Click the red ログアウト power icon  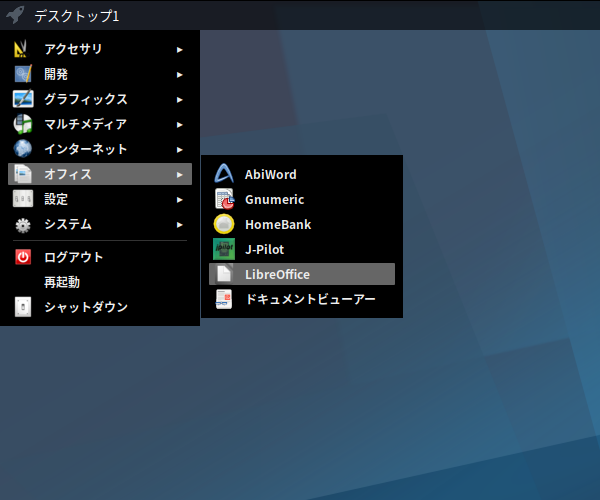[23, 257]
